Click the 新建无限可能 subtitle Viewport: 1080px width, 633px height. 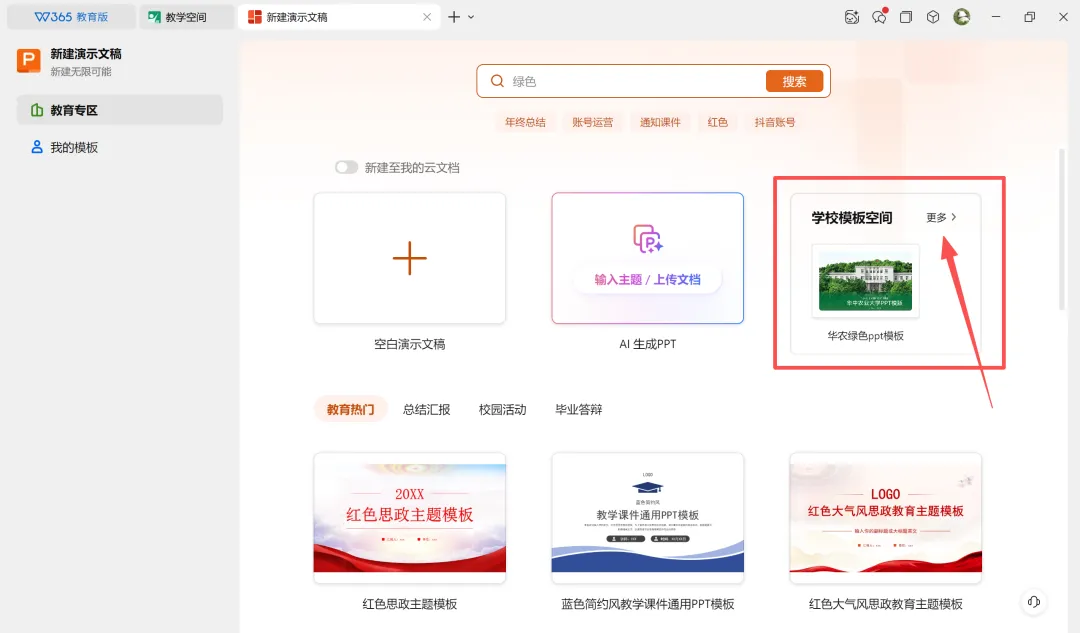[81, 72]
